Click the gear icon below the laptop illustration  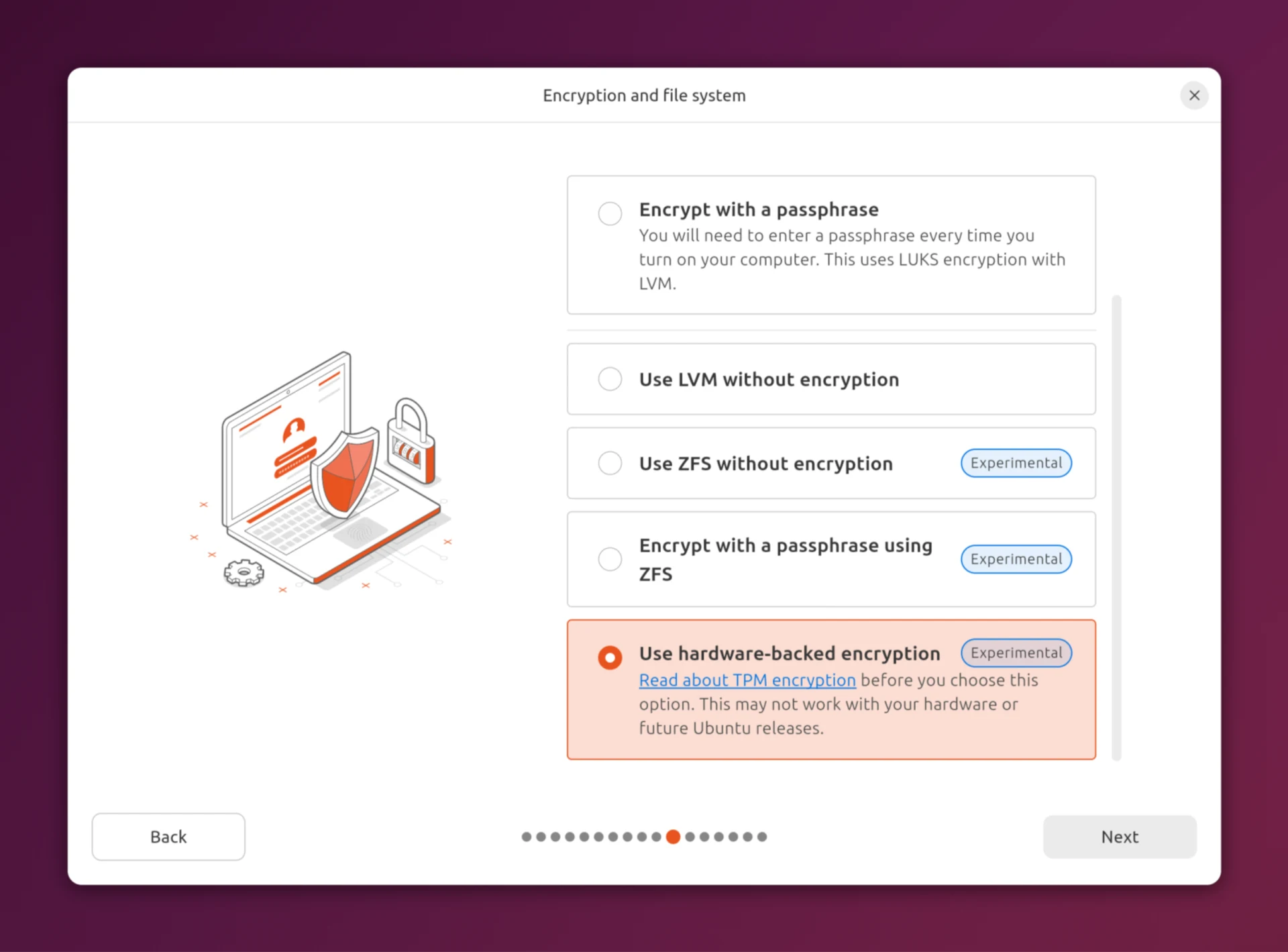244,572
